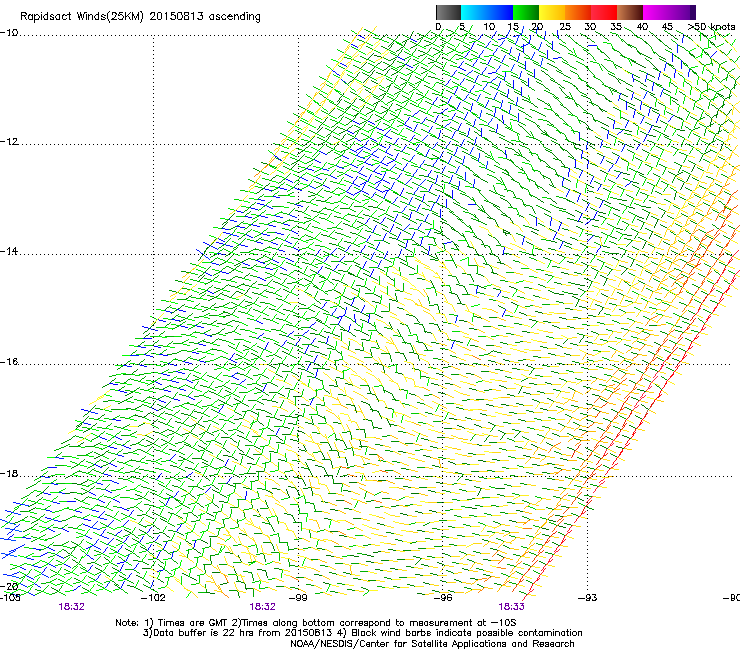Click the gray 0-5 knots color segment
This screenshot has height=650, width=740.
[x=448, y=12]
